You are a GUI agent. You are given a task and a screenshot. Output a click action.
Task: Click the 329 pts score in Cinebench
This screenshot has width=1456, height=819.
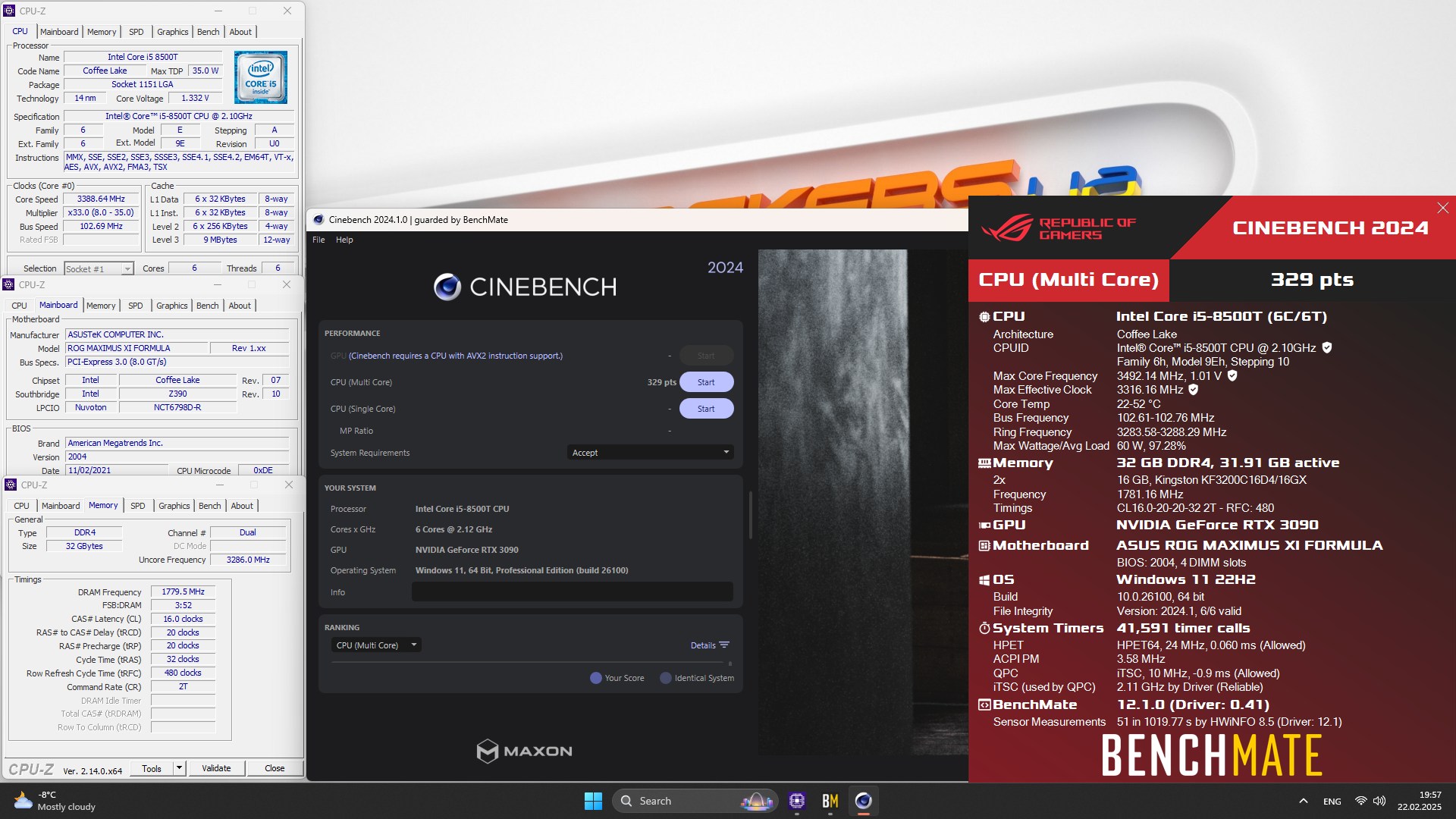[x=661, y=382]
